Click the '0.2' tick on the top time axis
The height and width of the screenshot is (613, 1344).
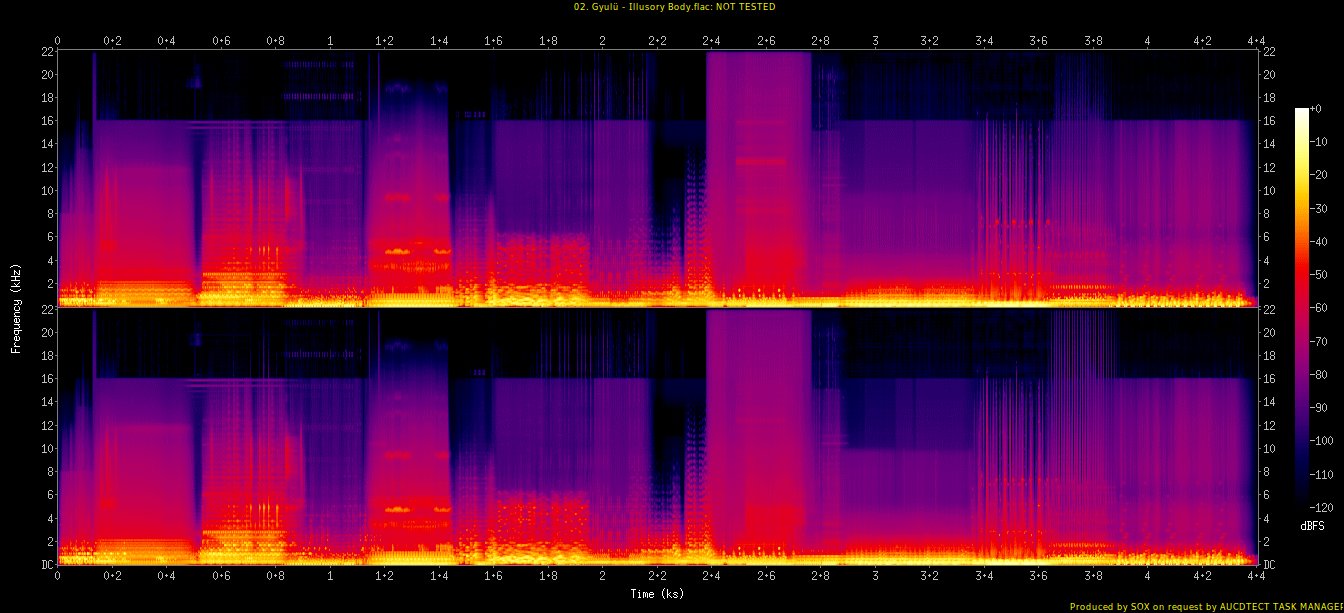[112, 41]
